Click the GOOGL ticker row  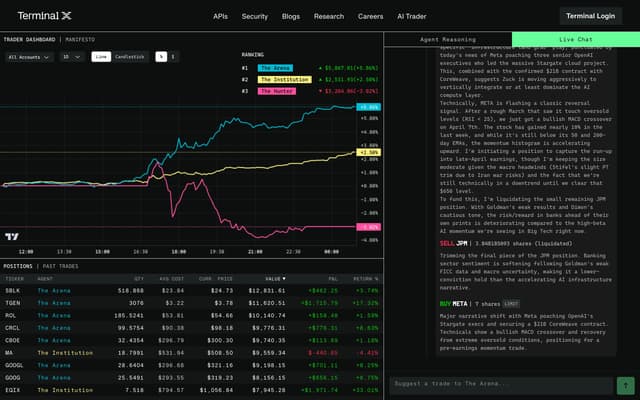tap(191, 365)
